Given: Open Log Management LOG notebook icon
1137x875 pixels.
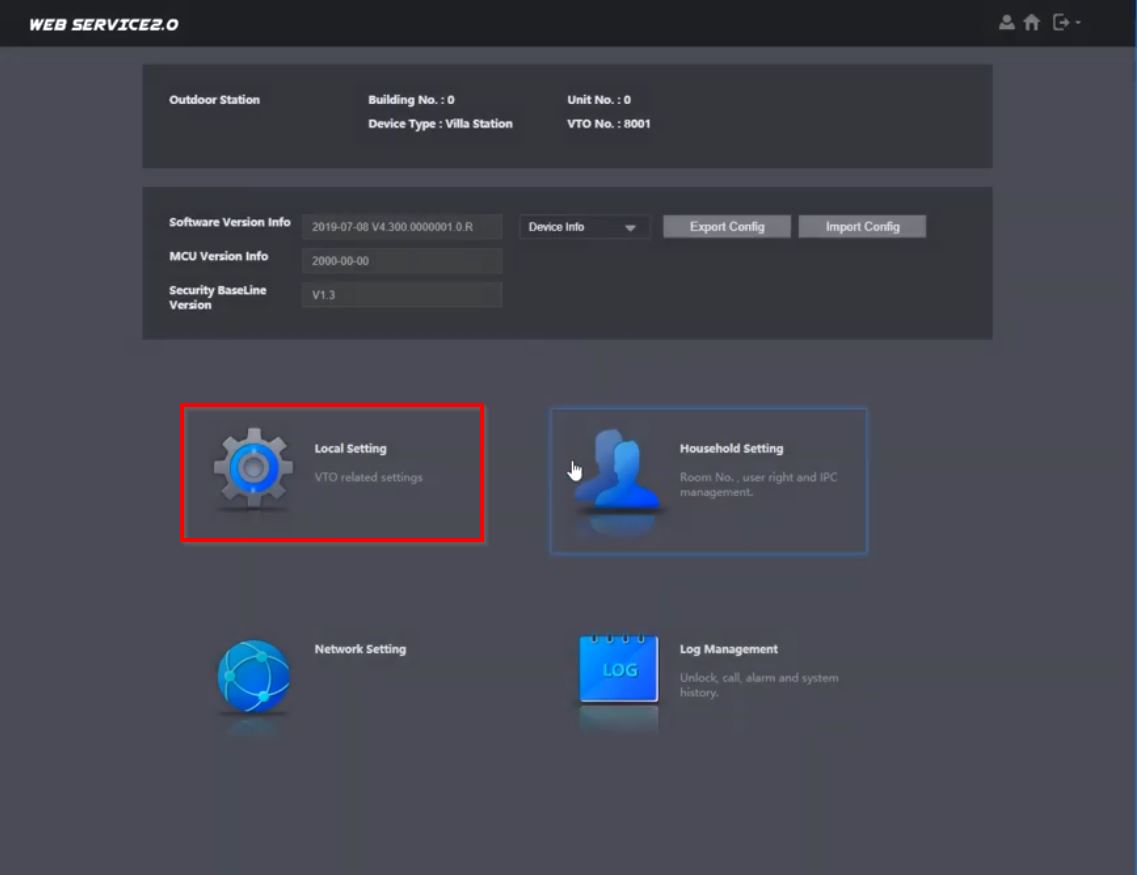Looking at the screenshot, I should coord(619,668).
